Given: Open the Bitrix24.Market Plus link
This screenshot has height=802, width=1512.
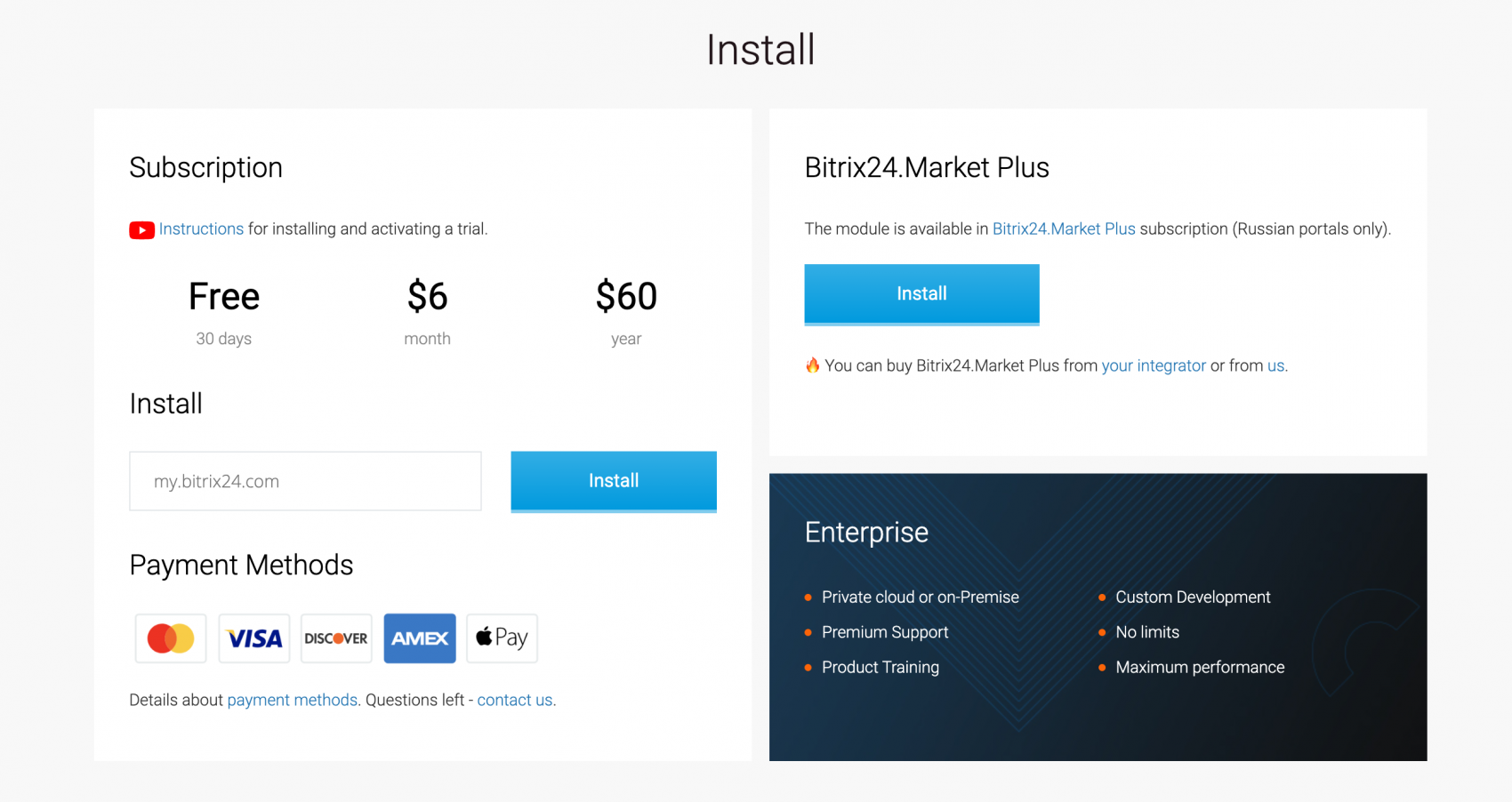Looking at the screenshot, I should coord(1064,229).
